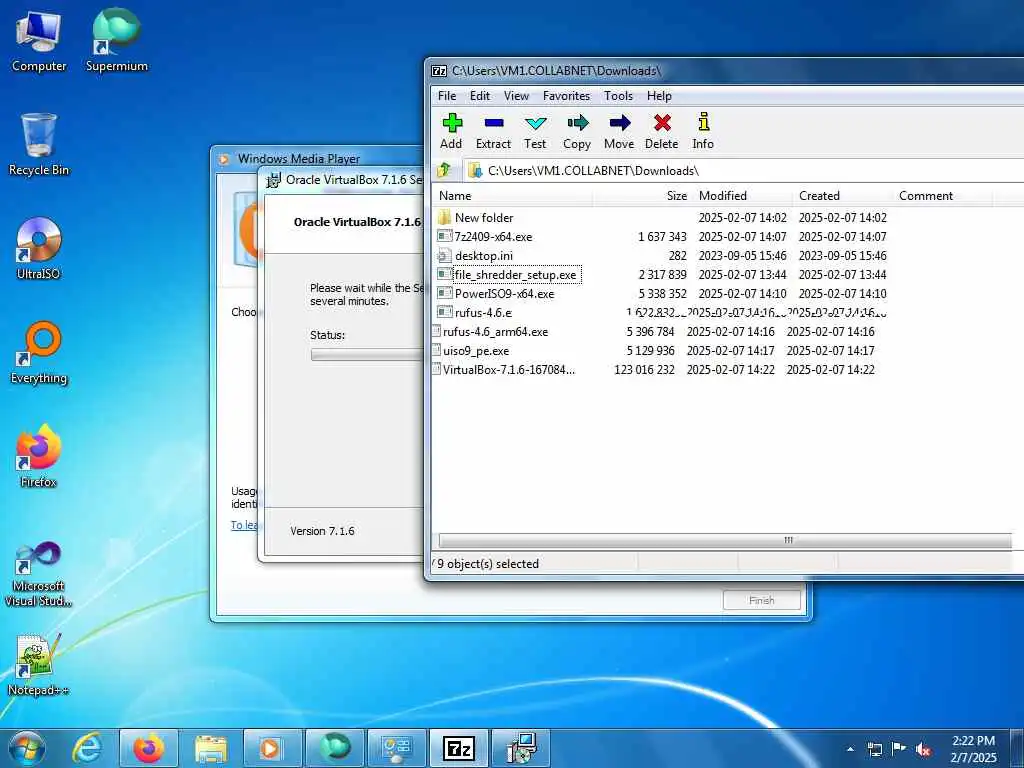
Task: Click the Extract toolbar icon
Action: click(493, 131)
